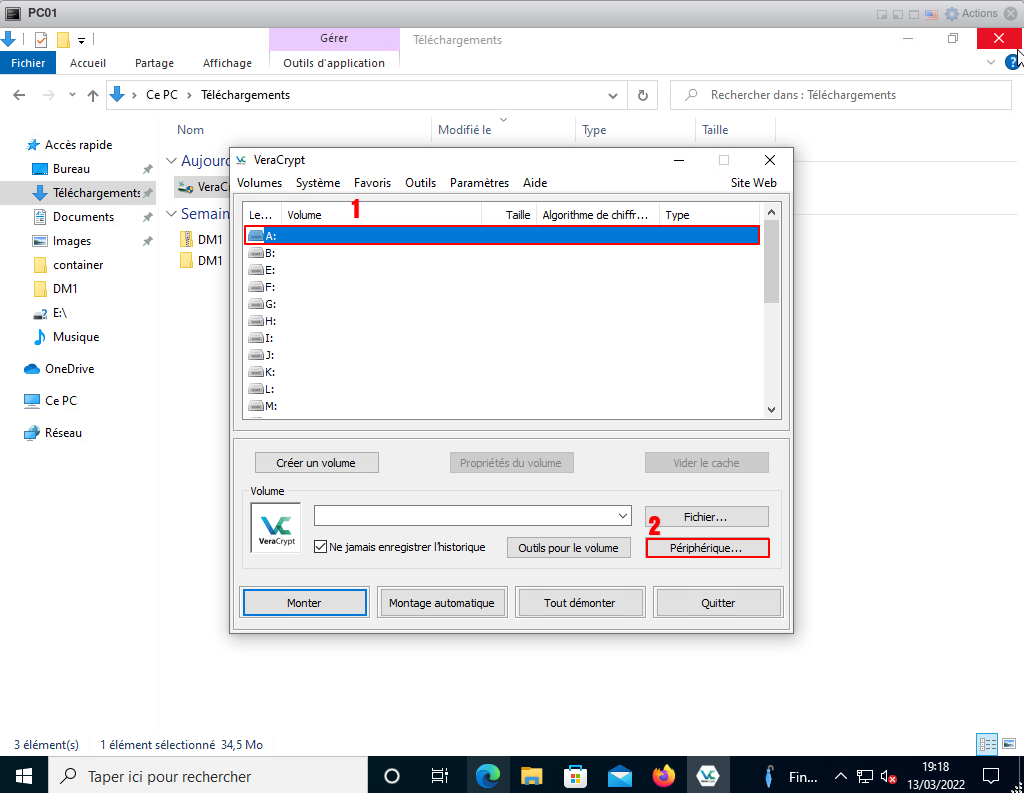Expand the volume path dropdown
Image resolution: width=1024 pixels, height=793 pixels.
point(623,516)
